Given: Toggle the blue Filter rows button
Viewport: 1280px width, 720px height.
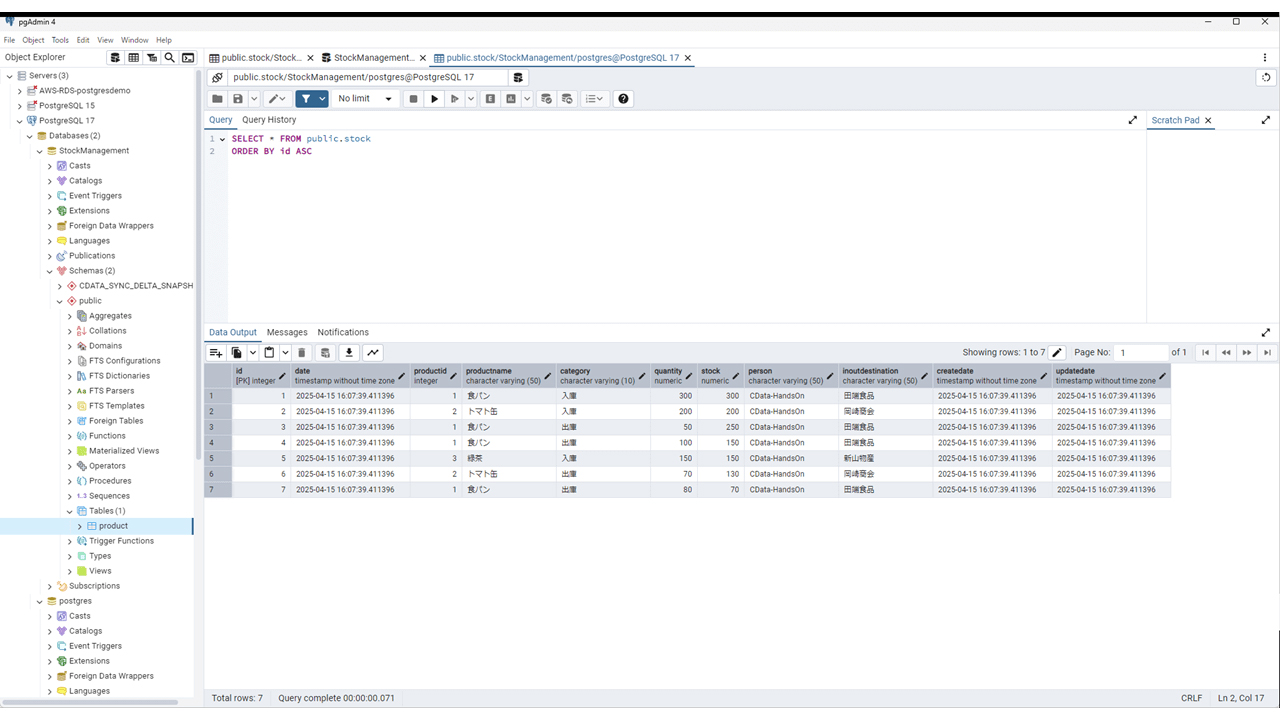Looking at the screenshot, I should click(307, 99).
